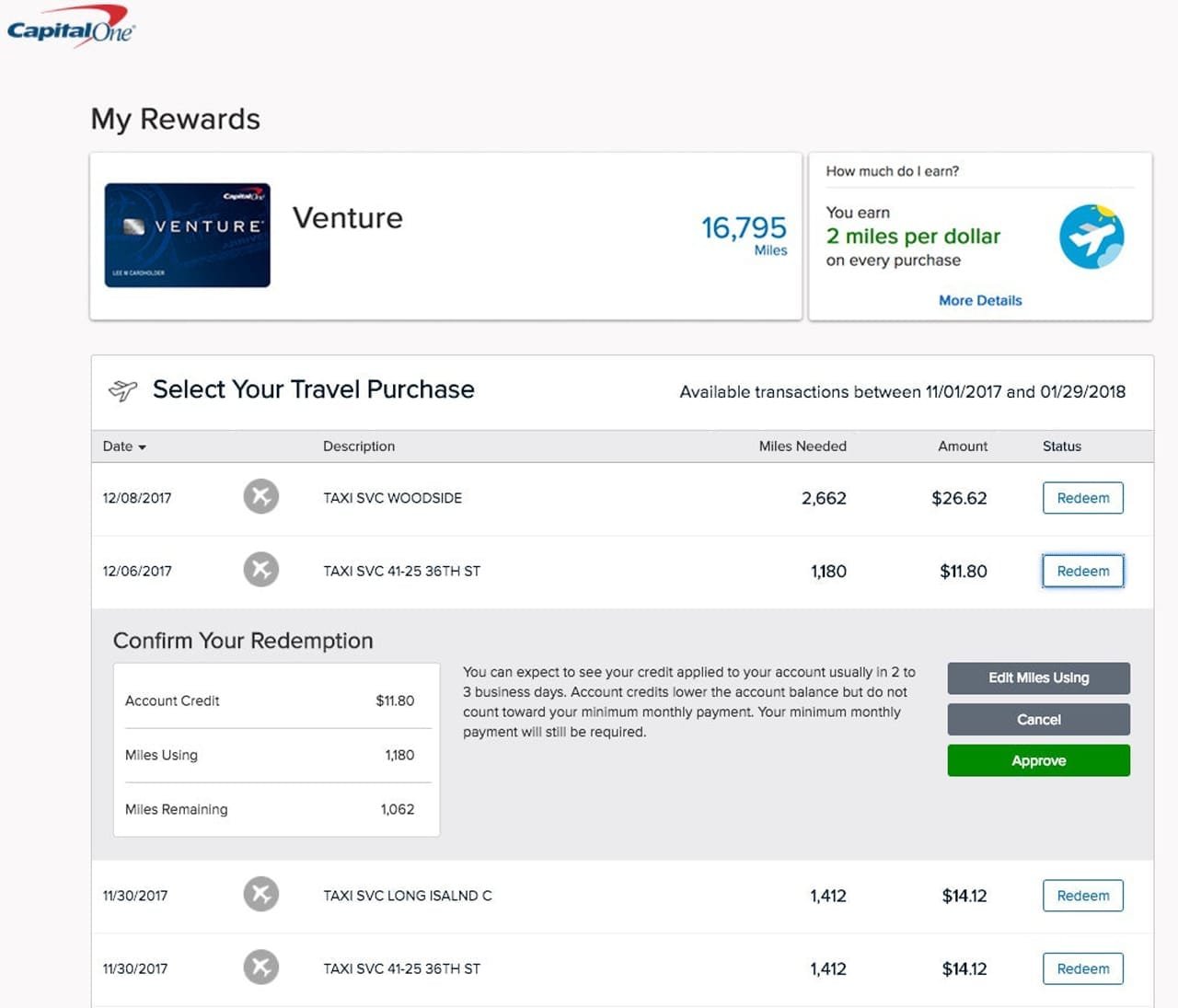Click the Capital One logo

(x=69, y=25)
